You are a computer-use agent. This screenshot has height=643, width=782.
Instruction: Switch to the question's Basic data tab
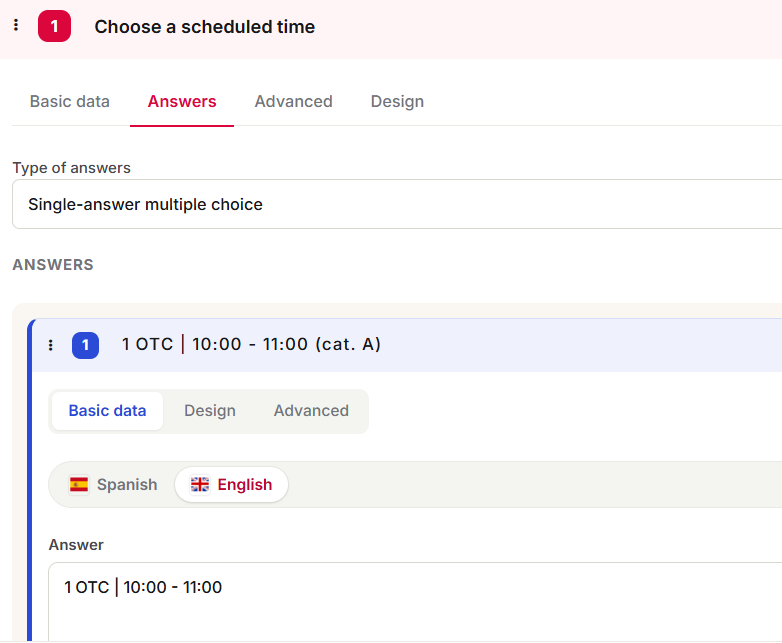70,101
